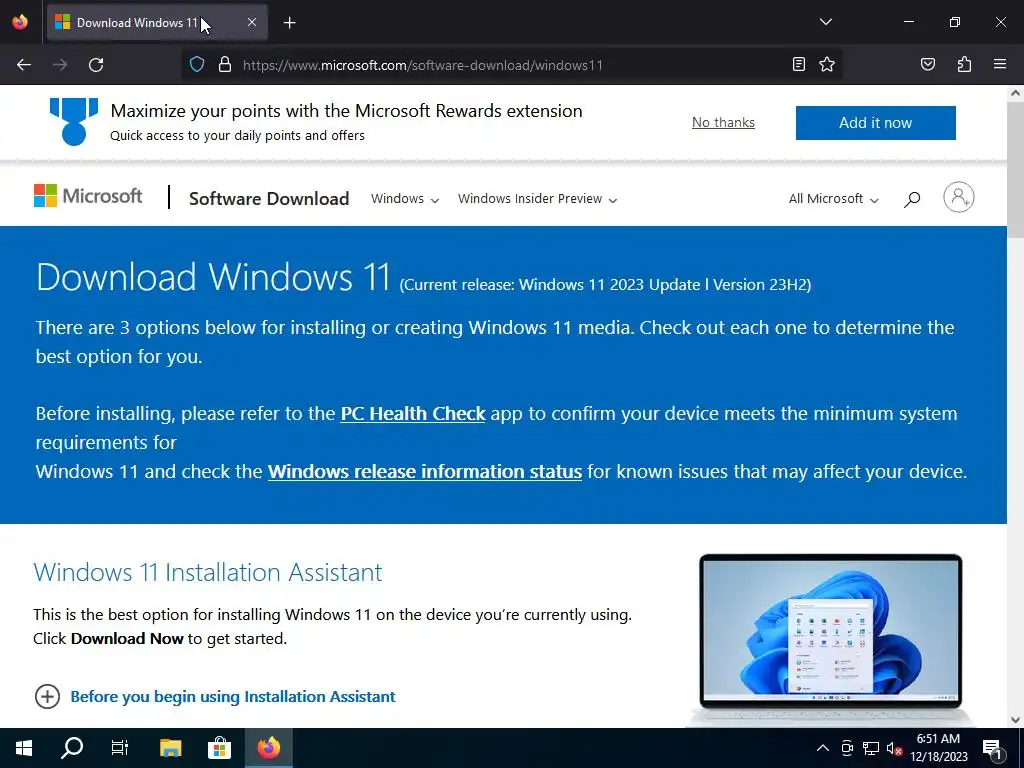Expand the Windows Insider Preview dropdown
Screen dimensions: 1024x768
tap(537, 199)
